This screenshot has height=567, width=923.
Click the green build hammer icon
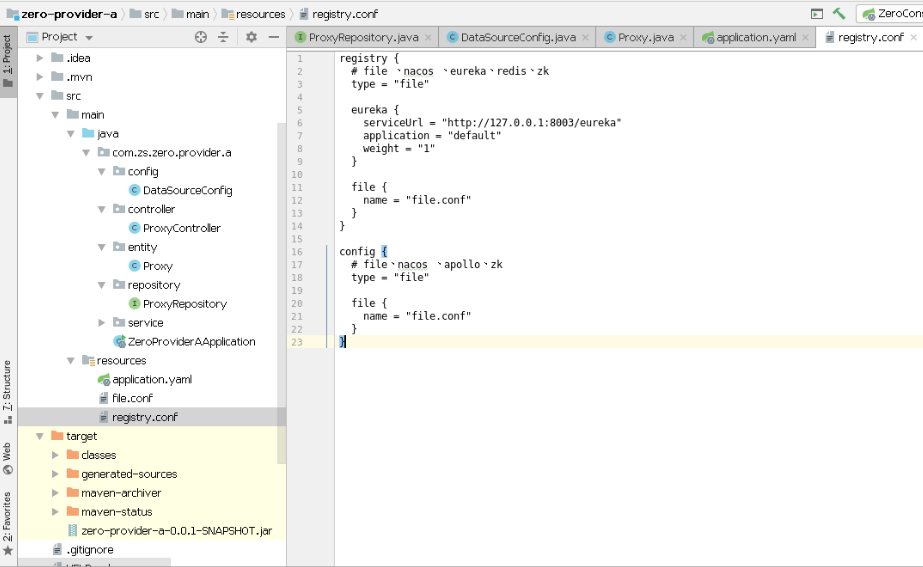(x=839, y=14)
